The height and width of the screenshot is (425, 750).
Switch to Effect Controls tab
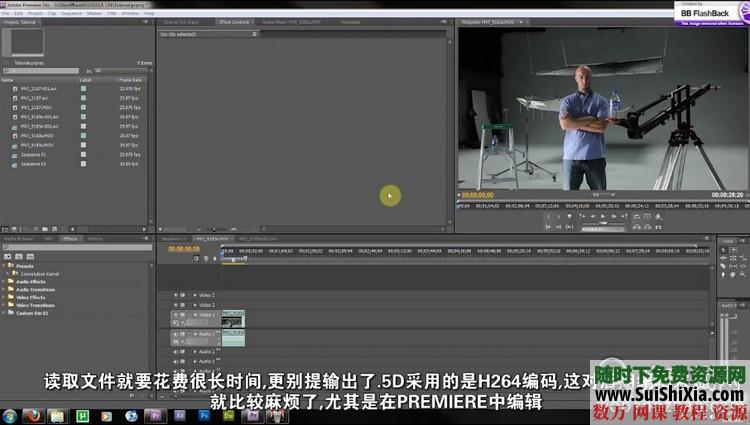coord(234,22)
